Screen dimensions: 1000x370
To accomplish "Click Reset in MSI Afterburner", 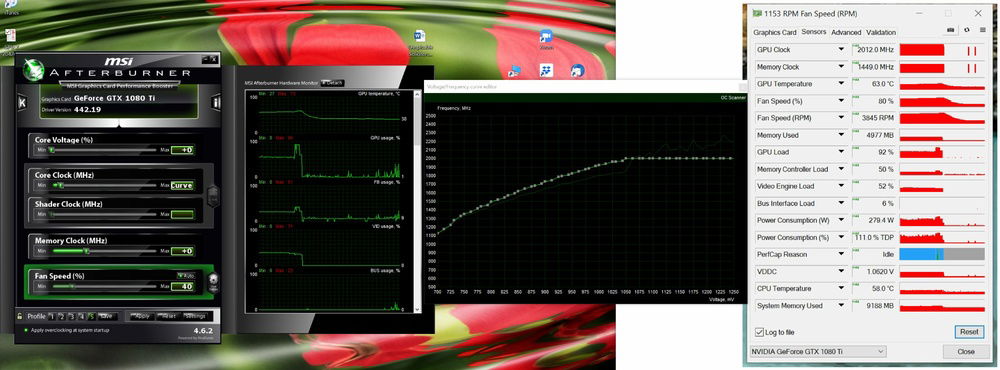I will [x=169, y=316].
